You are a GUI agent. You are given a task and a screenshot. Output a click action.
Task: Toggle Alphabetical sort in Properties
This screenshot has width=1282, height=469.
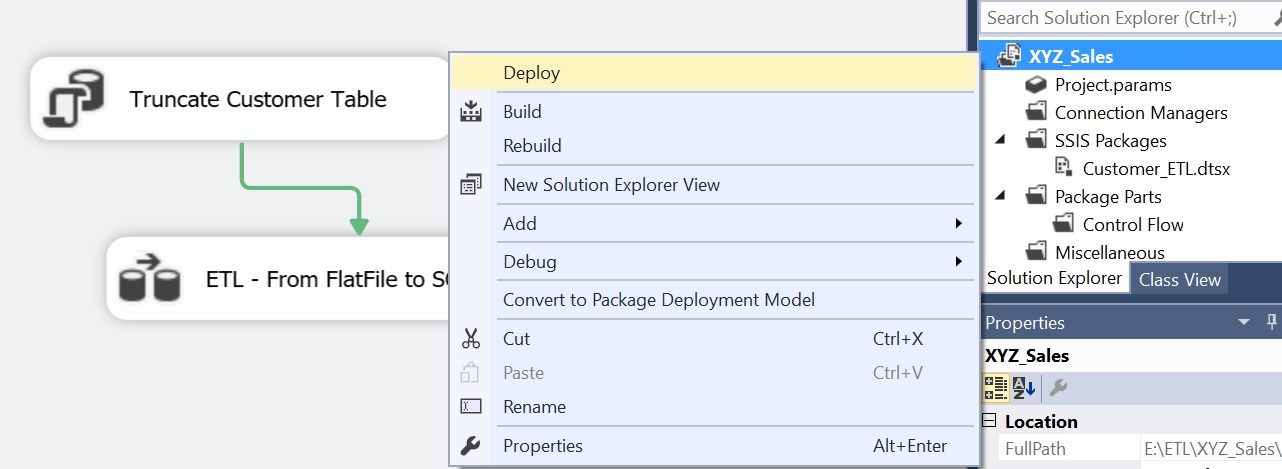pyautogui.click(x=1024, y=387)
